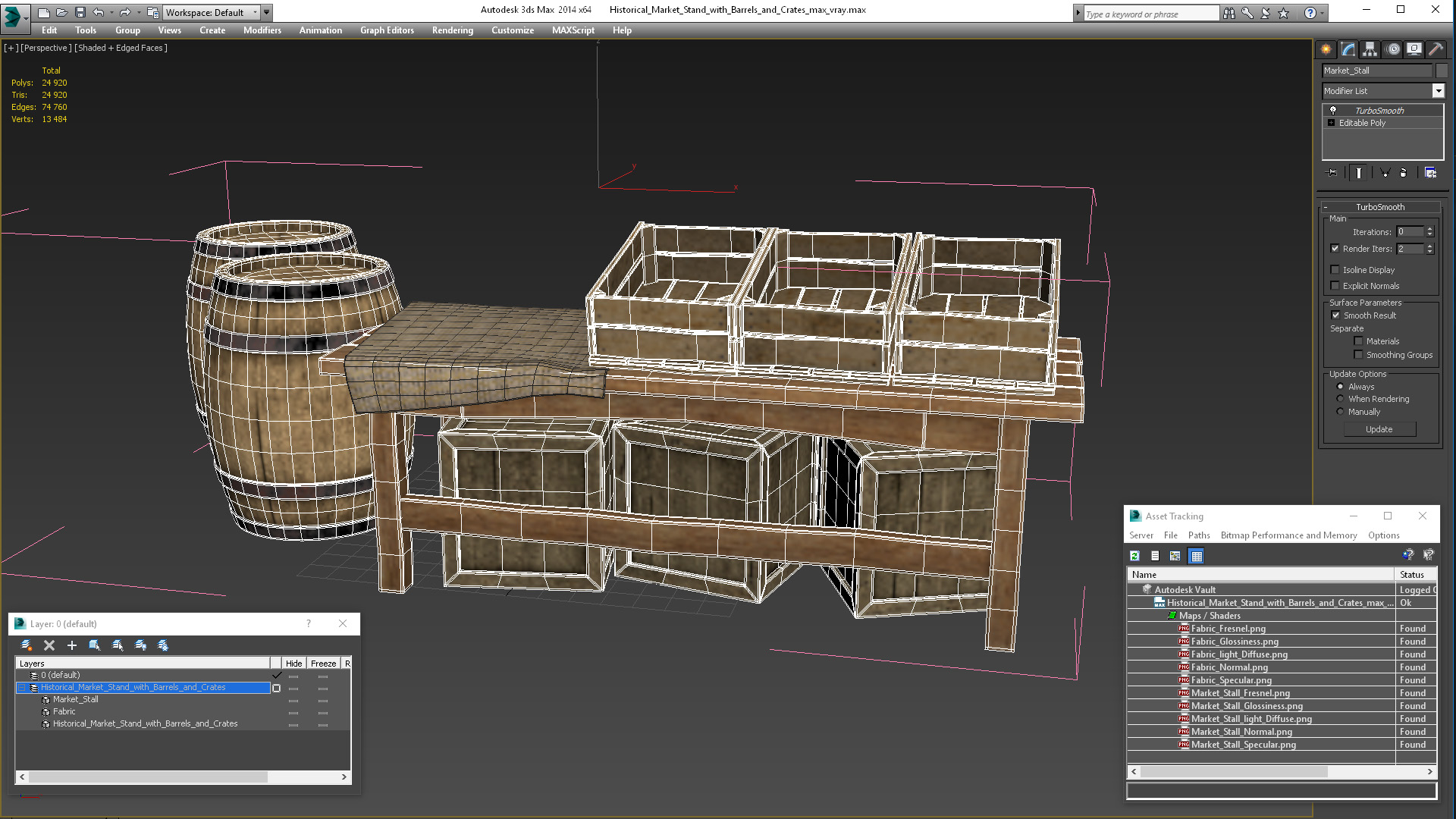Screen dimensions: 1456x819
Task: Click Create New Layer icon in Layer dialog
Action: point(27,645)
